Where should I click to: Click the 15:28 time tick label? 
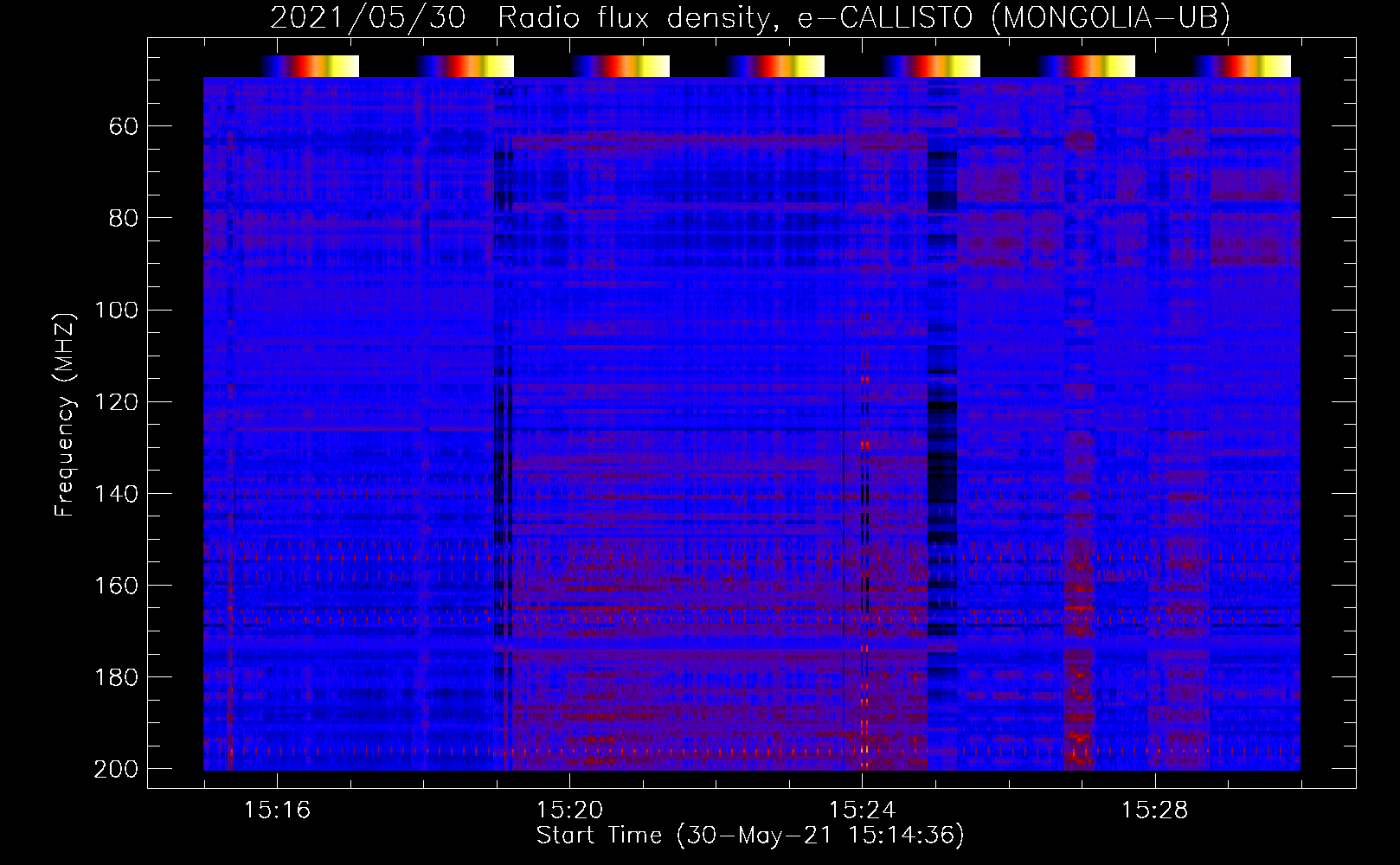pos(1155,811)
